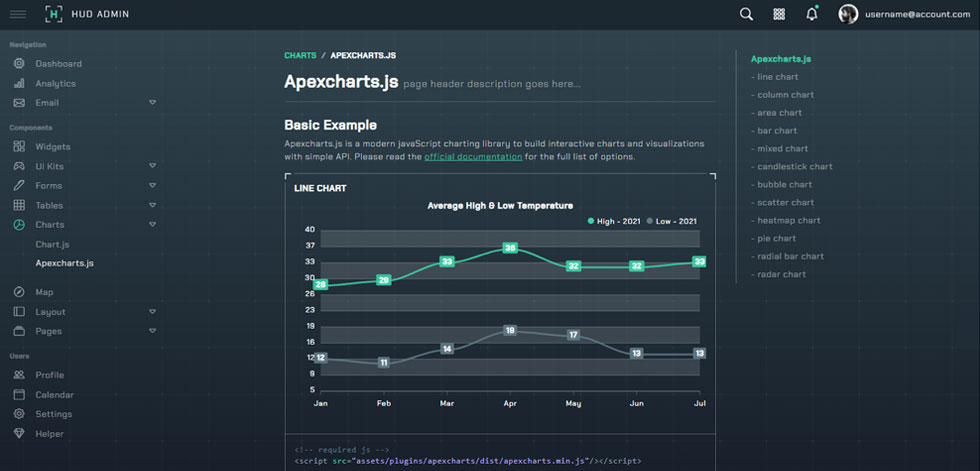Expand the Tables submenu arrow

pyautogui.click(x=152, y=205)
